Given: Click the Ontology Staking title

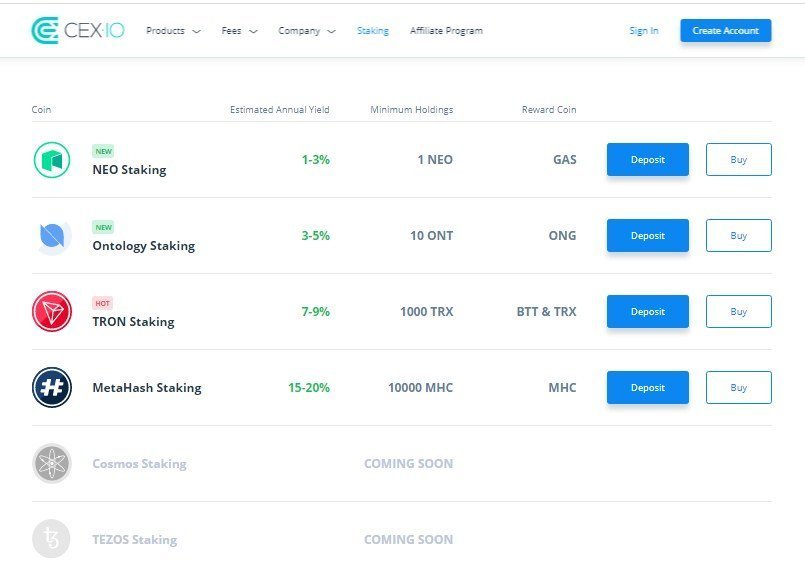Looking at the screenshot, I should coord(144,246).
